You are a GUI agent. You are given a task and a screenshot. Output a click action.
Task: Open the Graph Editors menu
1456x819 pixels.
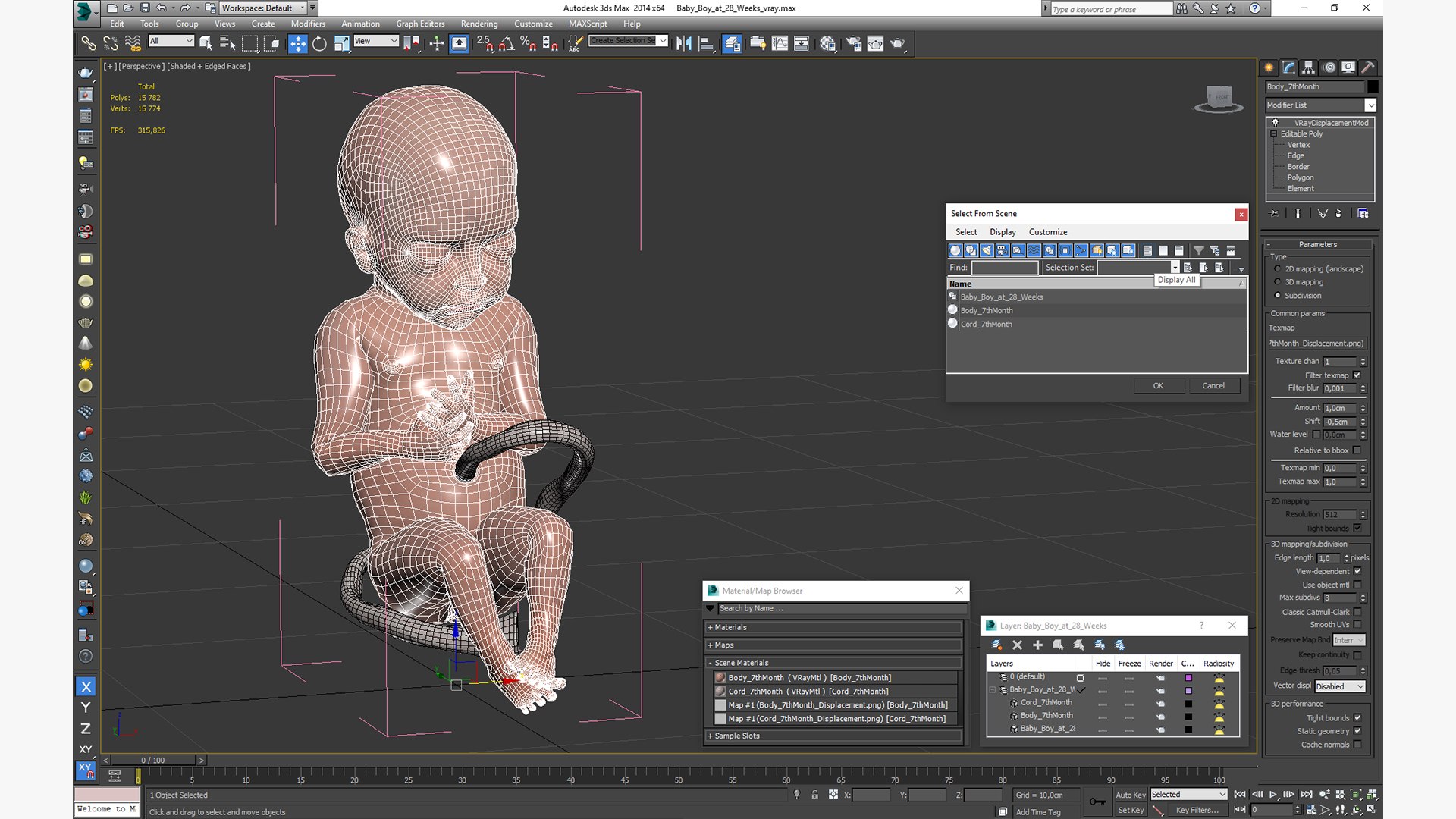(x=420, y=24)
